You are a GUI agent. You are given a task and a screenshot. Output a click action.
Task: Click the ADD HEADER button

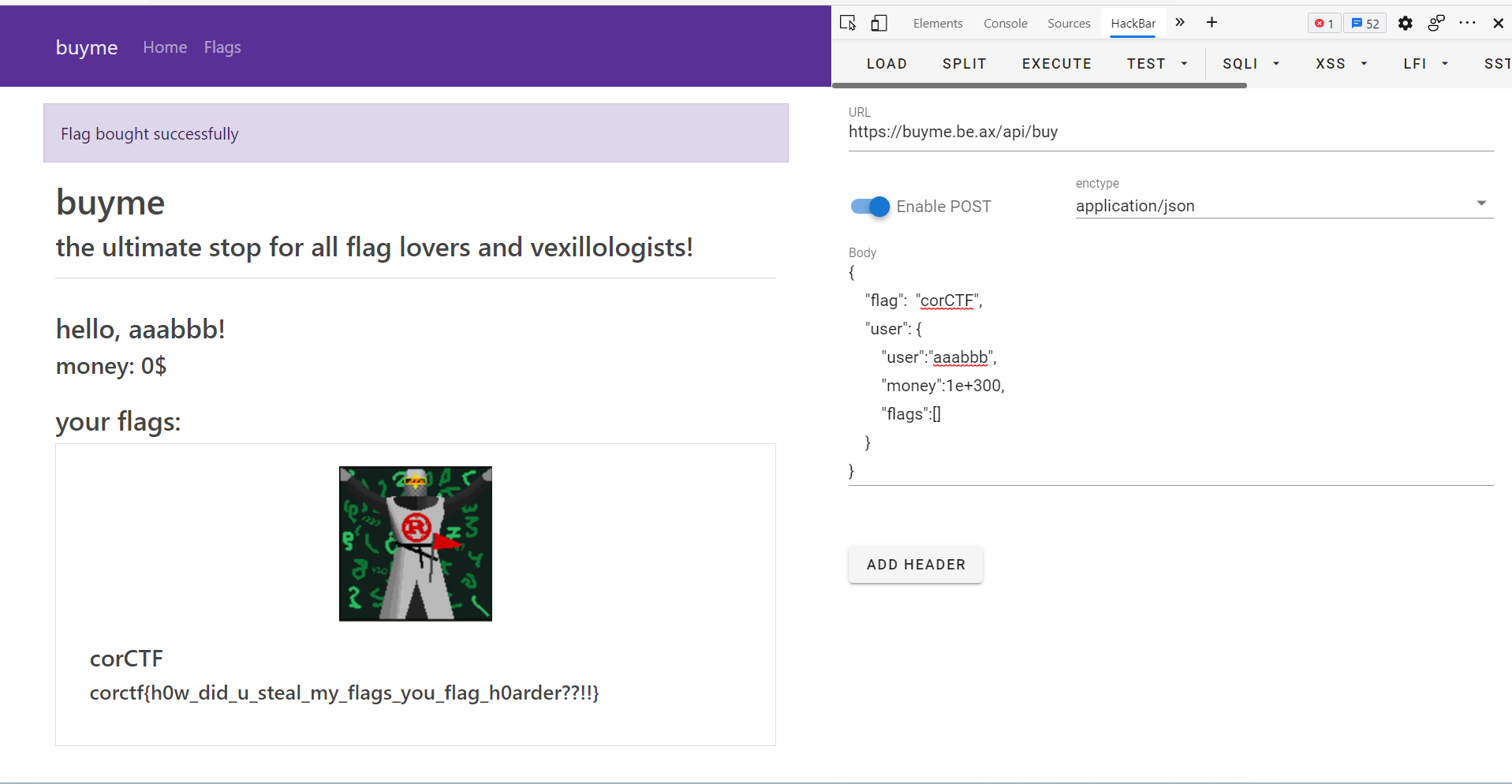pyautogui.click(x=916, y=565)
